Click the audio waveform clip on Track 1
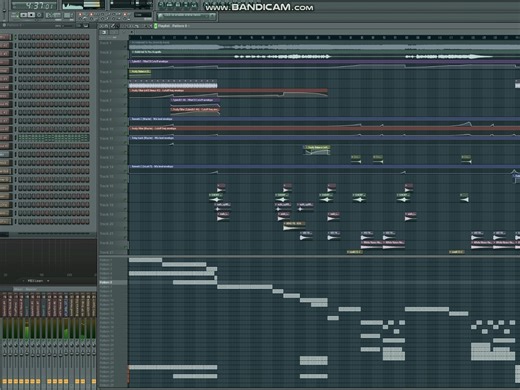 [324, 45]
